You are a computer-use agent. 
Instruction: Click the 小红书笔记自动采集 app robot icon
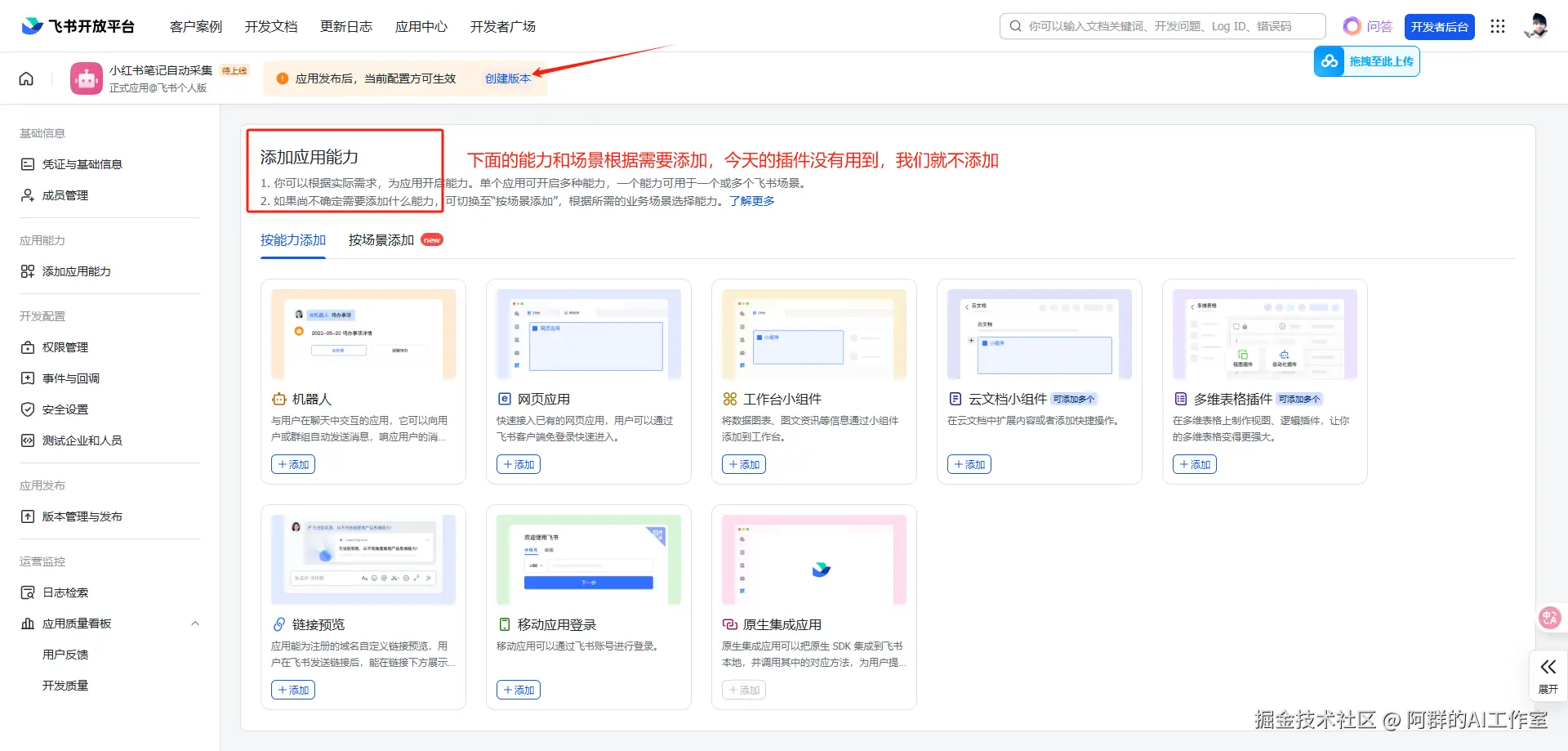[87, 78]
